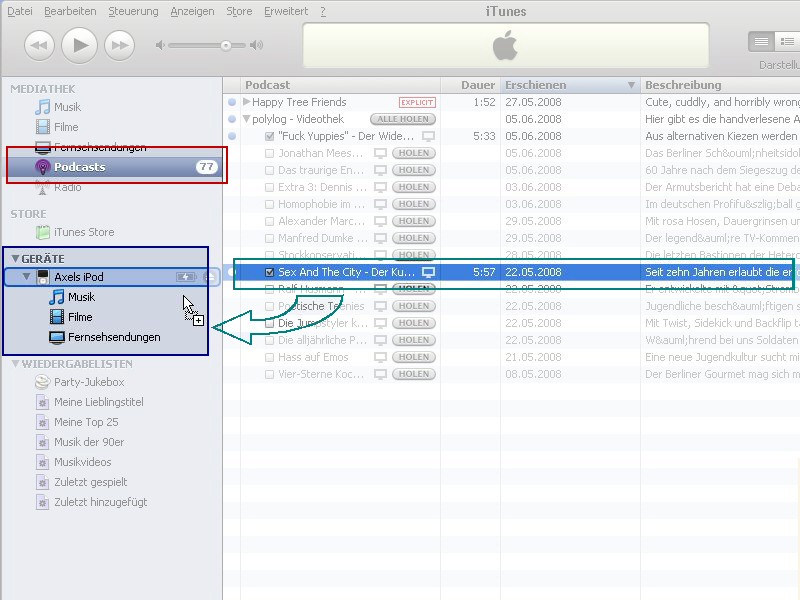
Task: Click HOLEN for Hass auf Emos
Action: point(414,357)
